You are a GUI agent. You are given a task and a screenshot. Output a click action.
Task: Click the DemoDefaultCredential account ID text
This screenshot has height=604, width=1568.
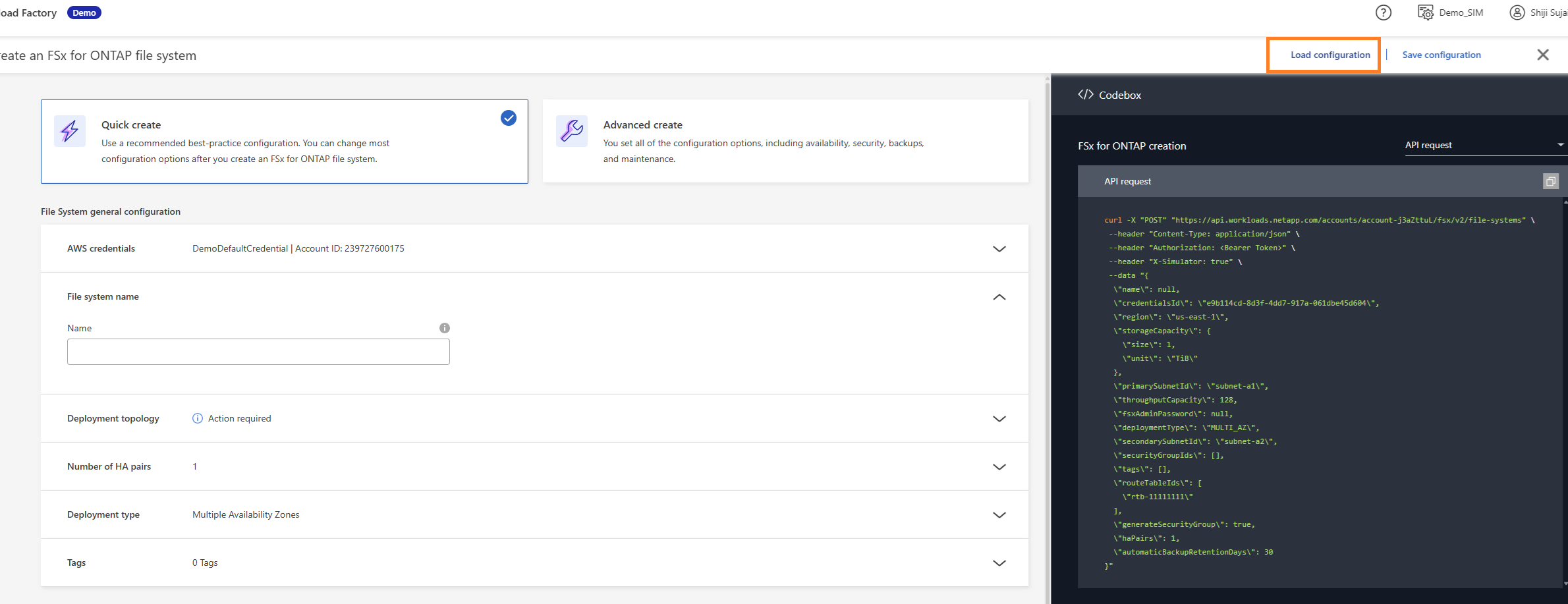pyautogui.click(x=298, y=248)
